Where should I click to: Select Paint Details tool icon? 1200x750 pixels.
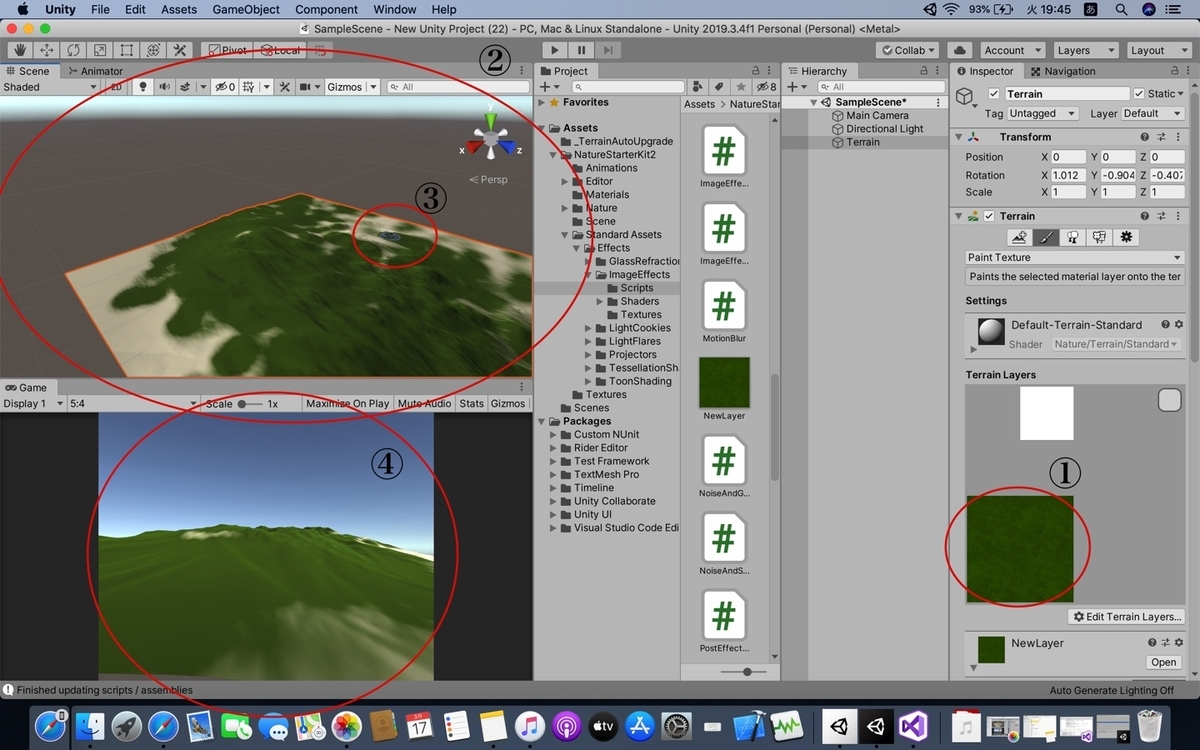(1100, 237)
